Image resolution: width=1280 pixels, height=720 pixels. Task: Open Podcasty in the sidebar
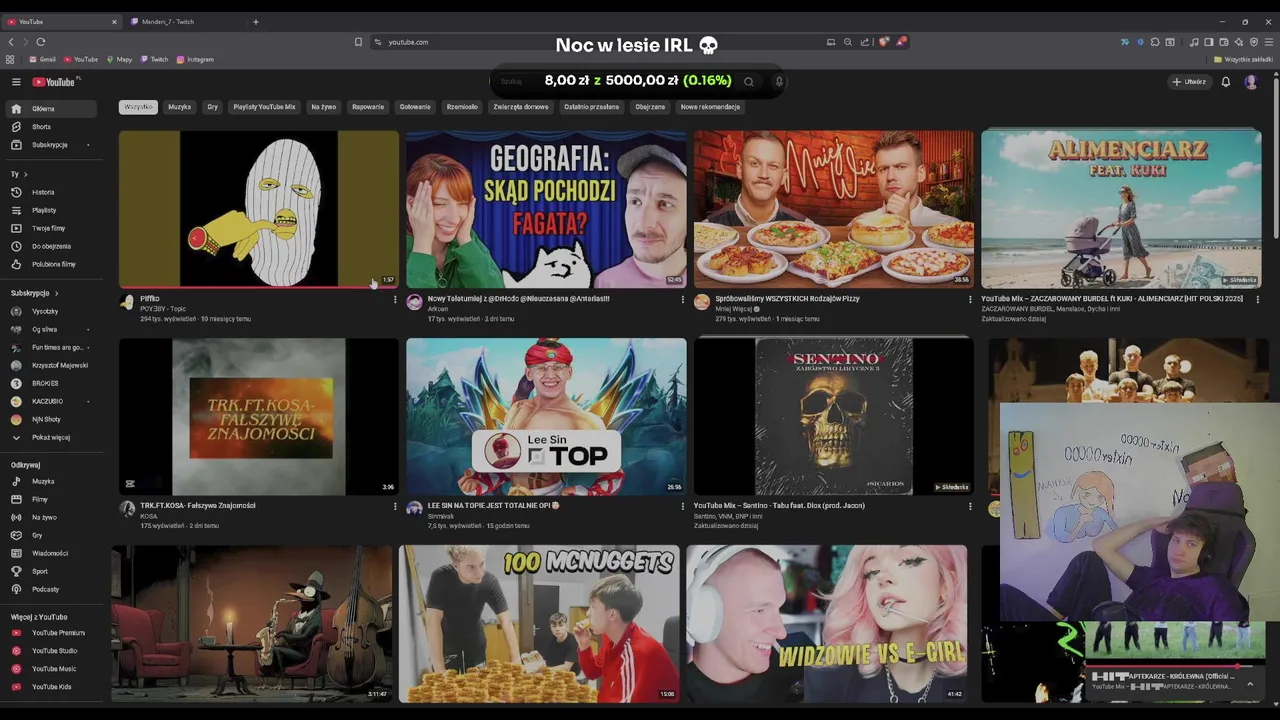51,589
